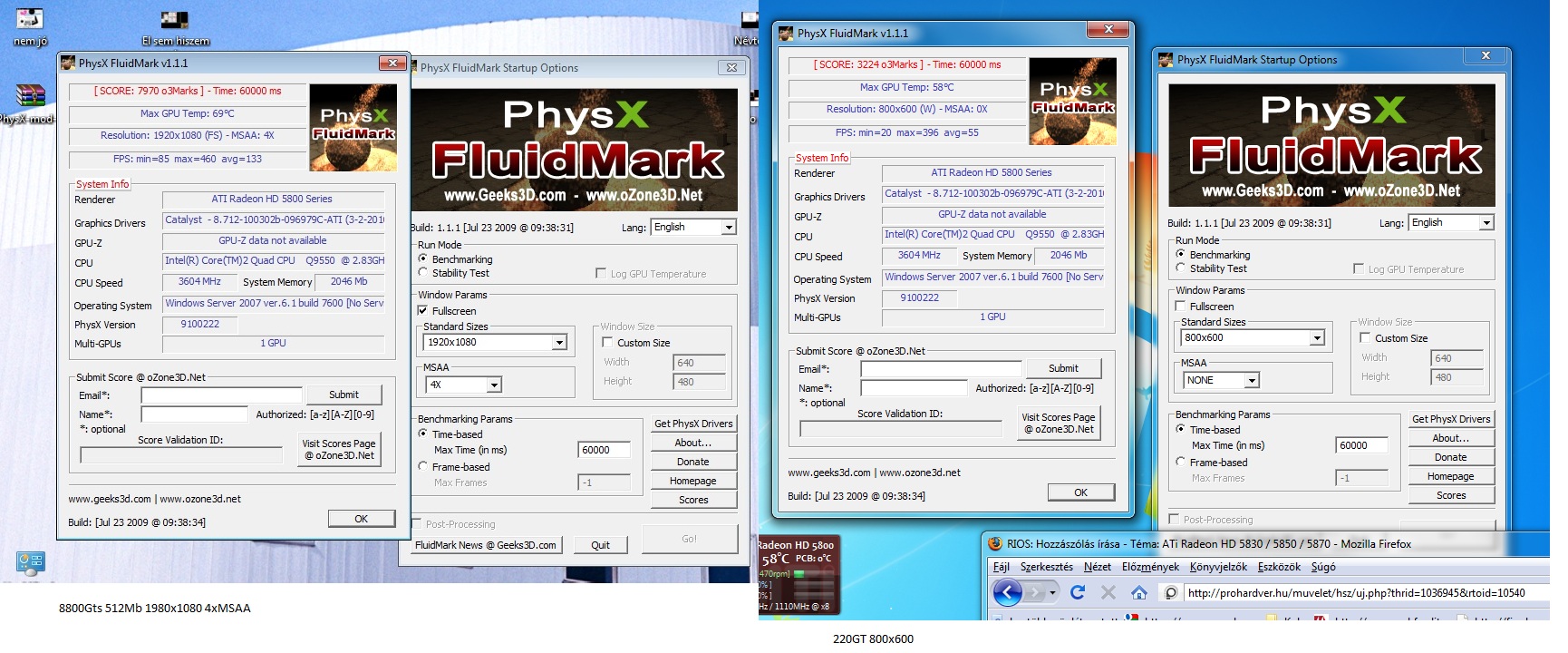Click Max Time field in the 1920x1080 options window
The height and width of the screenshot is (653, 1568).
coord(604,450)
